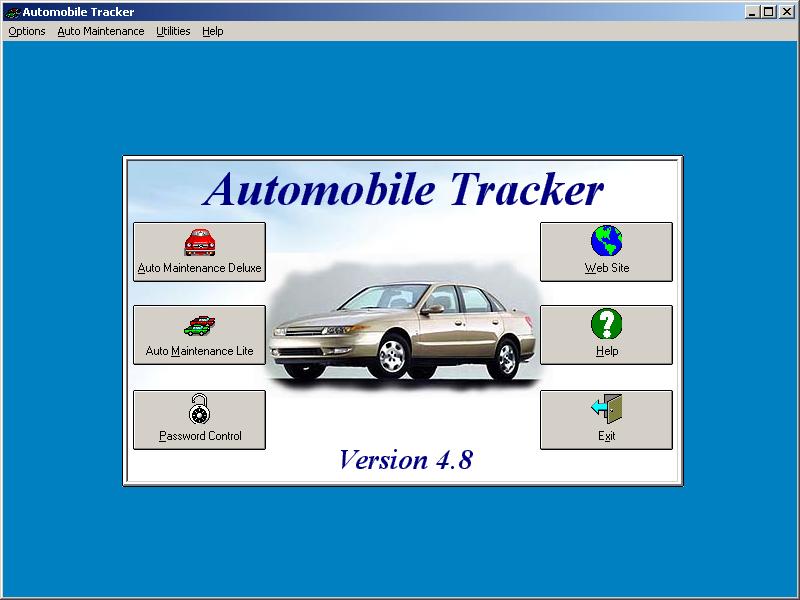Screen dimensions: 800x600
Task: Open the Options menu
Action: click(x=27, y=31)
